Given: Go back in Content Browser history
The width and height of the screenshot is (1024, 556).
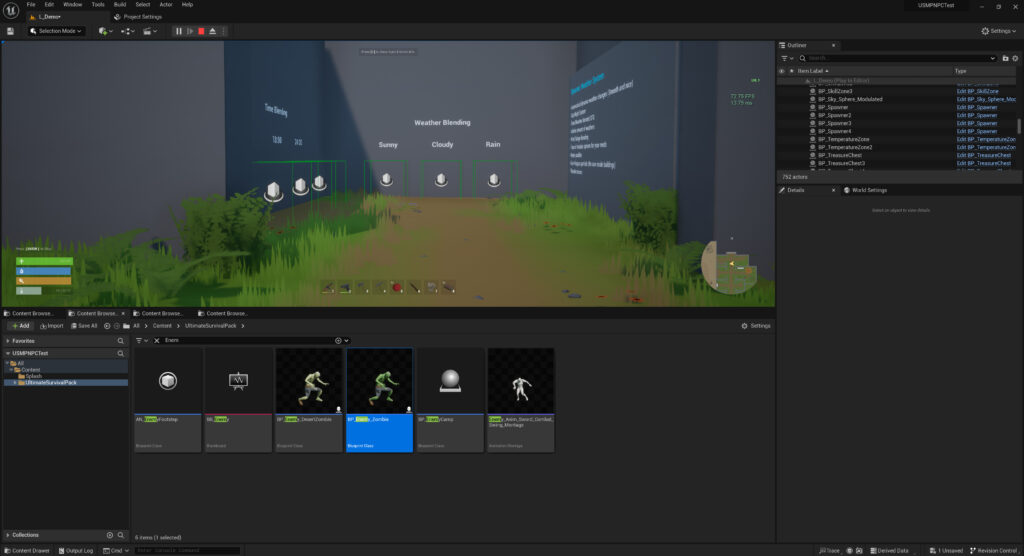Looking at the screenshot, I should click(107, 326).
